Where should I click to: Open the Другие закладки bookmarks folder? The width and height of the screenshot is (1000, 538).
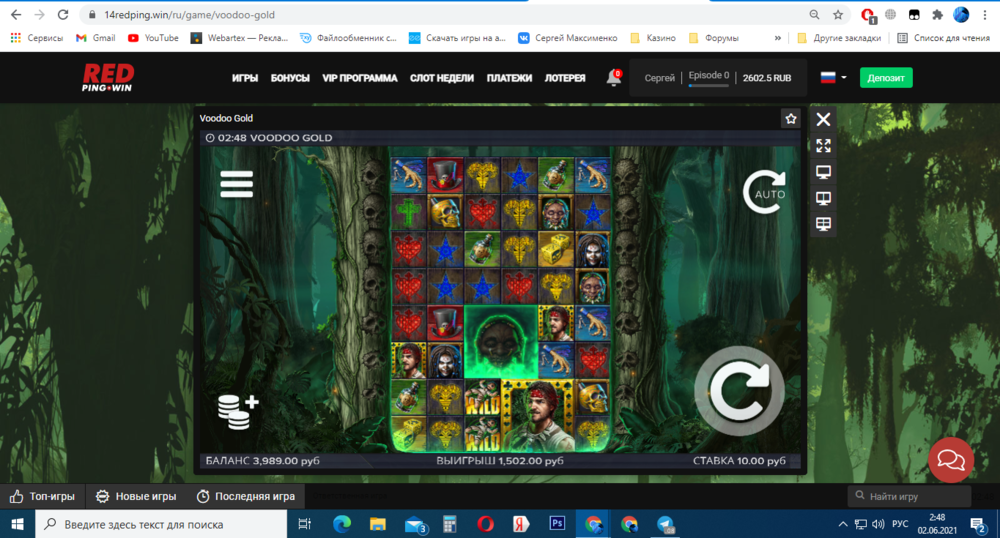click(x=840, y=38)
